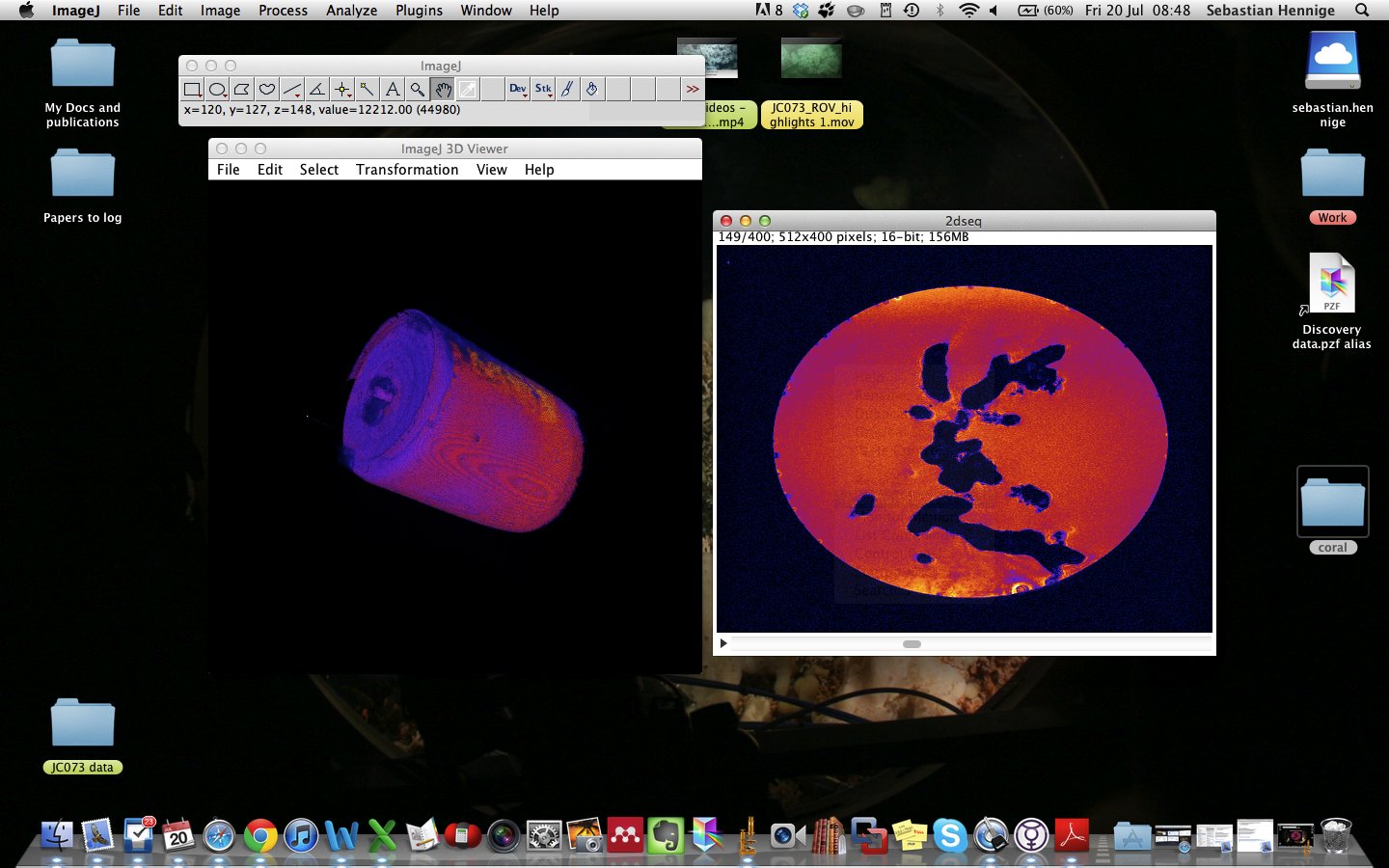Image resolution: width=1389 pixels, height=868 pixels.
Task: Open the Stk stacks menu dropdown
Action: coord(543,90)
